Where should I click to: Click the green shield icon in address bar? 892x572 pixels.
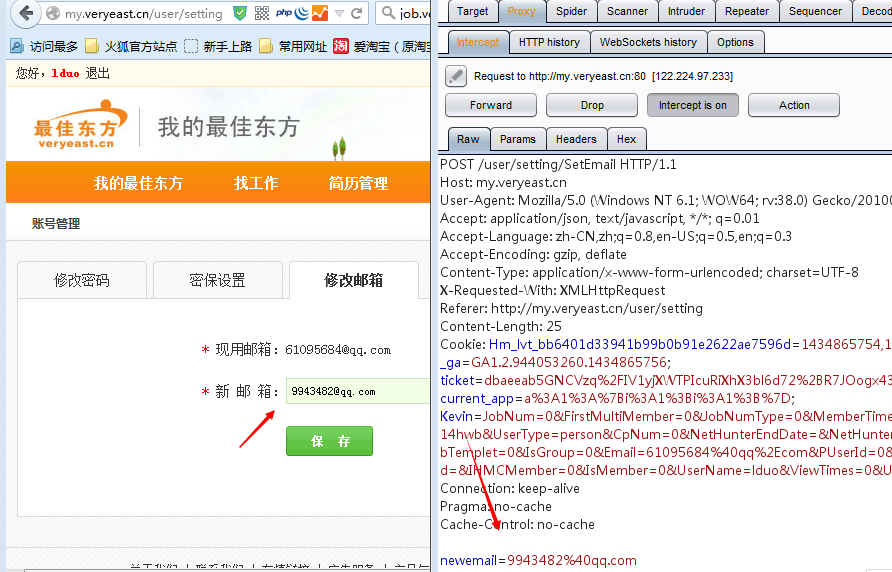pos(240,13)
